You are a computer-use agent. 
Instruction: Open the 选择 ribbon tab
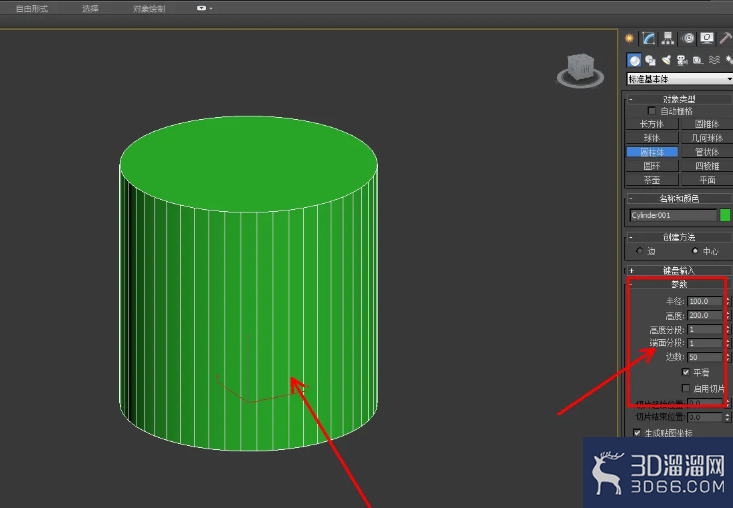[x=90, y=8]
